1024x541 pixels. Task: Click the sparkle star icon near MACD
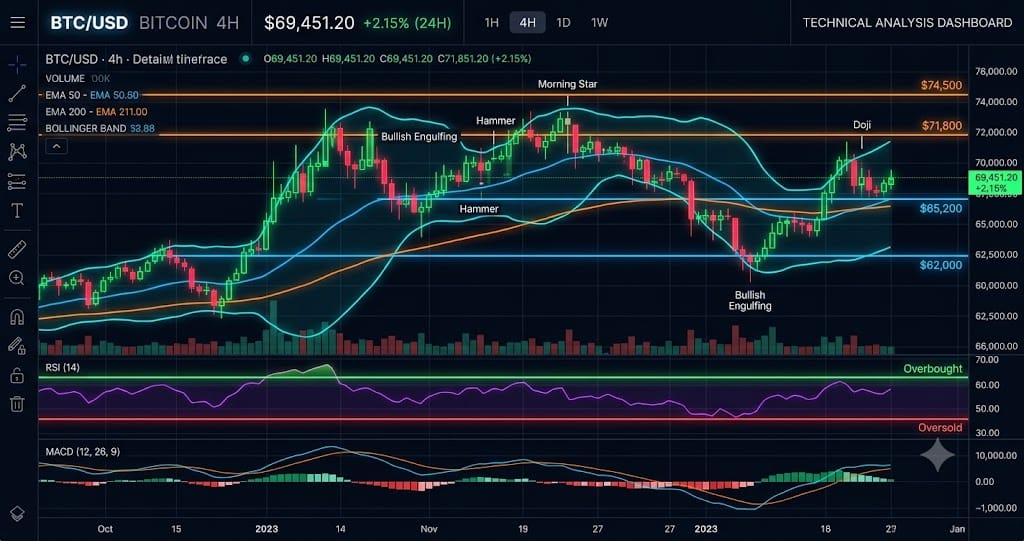click(x=937, y=455)
